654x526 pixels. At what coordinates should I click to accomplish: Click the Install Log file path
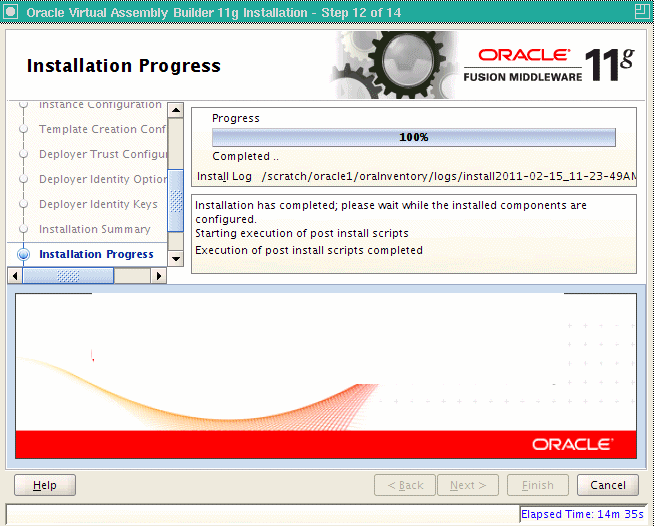point(449,176)
